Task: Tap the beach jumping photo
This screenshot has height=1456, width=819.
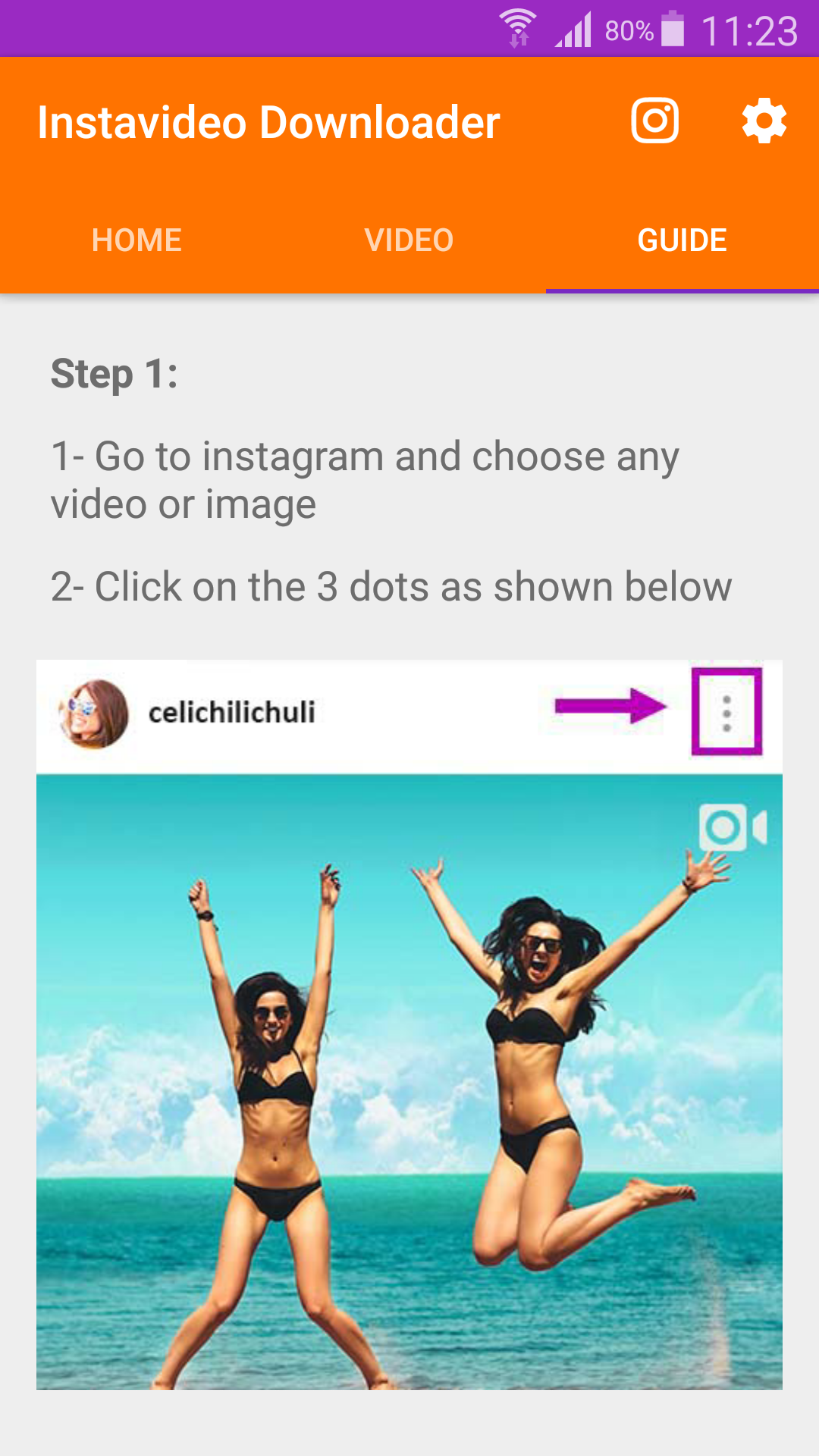Action: pos(409,1082)
